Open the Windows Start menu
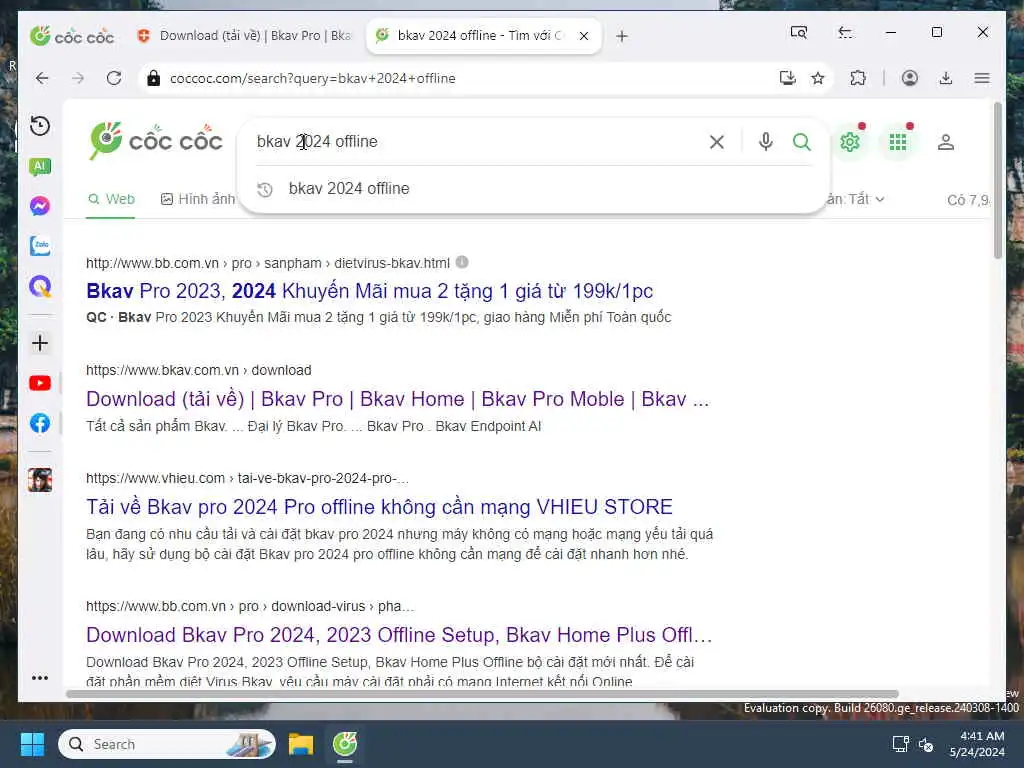The image size is (1024, 768). click(32, 744)
